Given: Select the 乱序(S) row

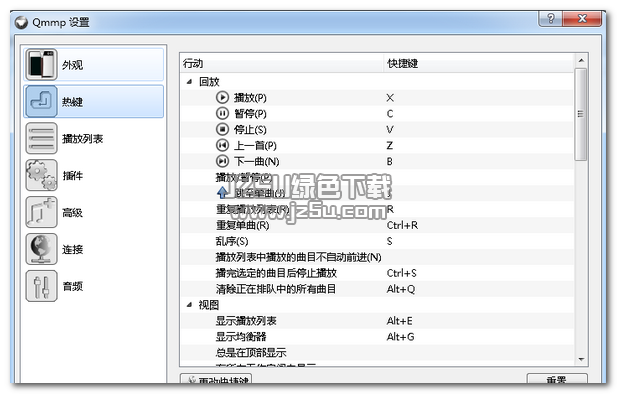Looking at the screenshot, I should pyautogui.click(x=377, y=241).
